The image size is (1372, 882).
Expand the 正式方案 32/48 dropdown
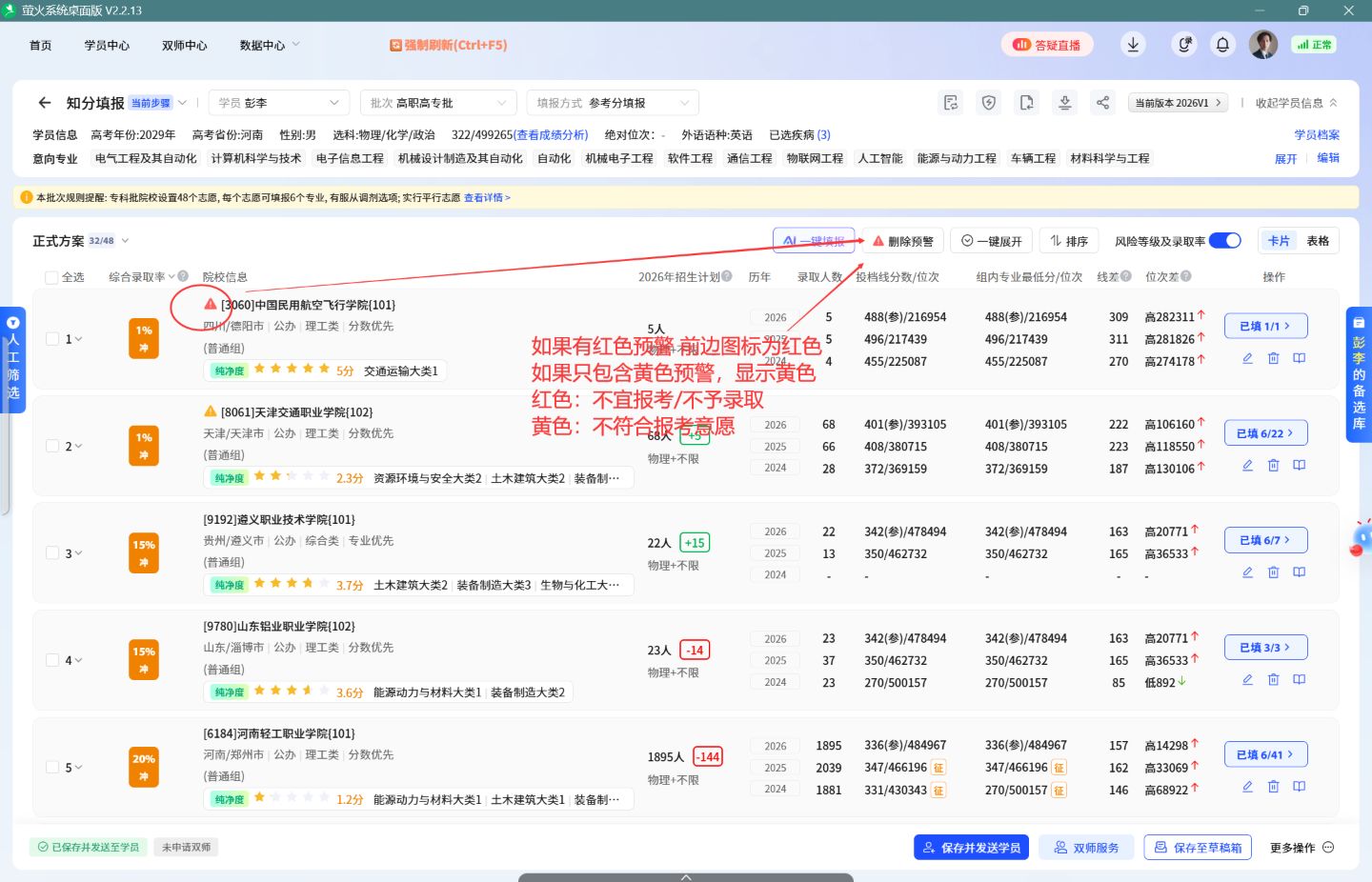(x=125, y=241)
